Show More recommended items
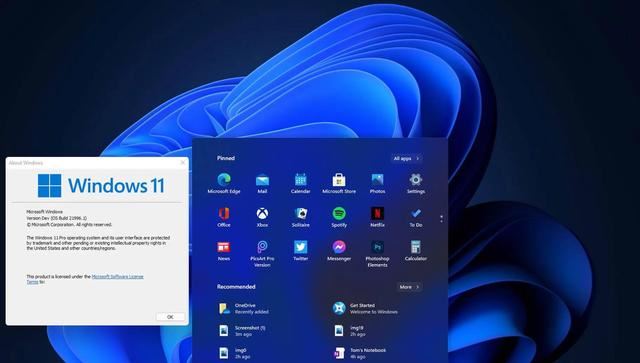Screen dimensions: 640x363 409,287
